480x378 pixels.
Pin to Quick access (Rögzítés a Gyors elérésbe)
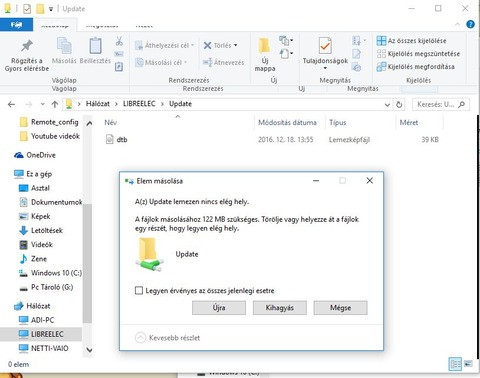tap(27, 55)
